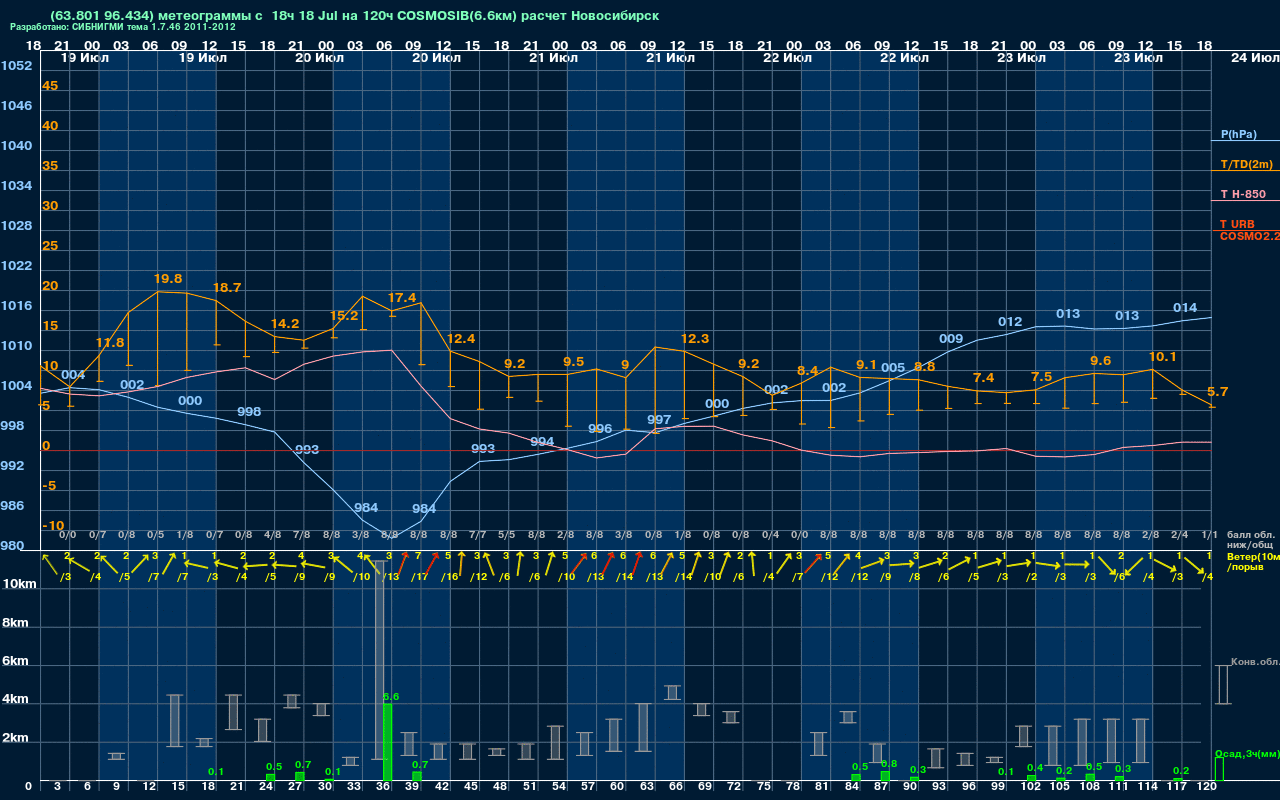Click the COSMO2.2 legend text
Image resolution: width=1280 pixels, height=800 pixels.
[x=1249, y=236]
